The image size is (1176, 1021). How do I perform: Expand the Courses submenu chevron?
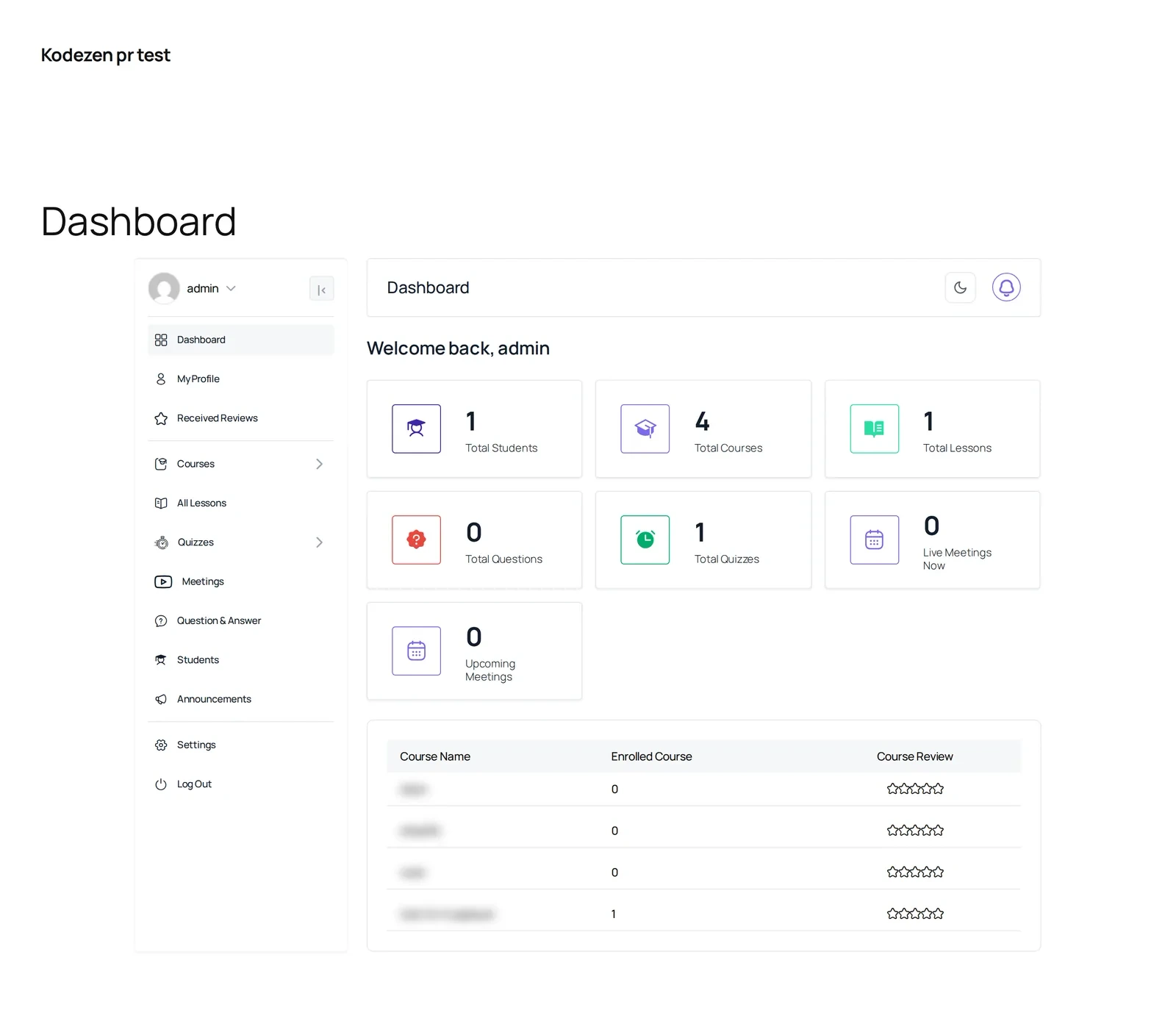click(x=319, y=464)
